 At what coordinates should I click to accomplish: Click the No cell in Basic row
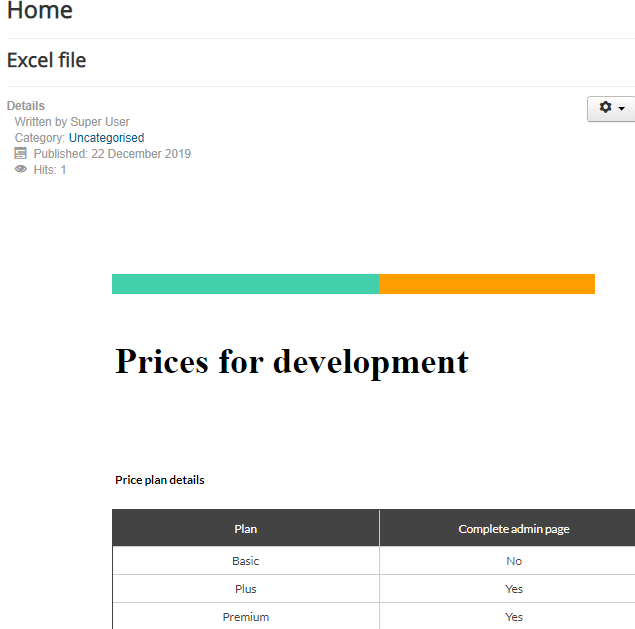[x=507, y=561]
